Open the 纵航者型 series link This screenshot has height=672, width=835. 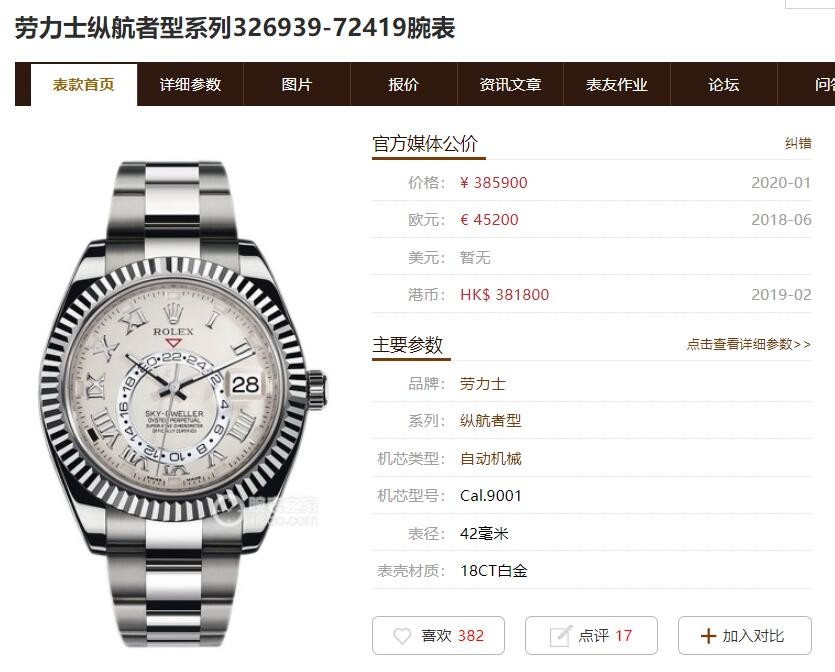coord(490,421)
